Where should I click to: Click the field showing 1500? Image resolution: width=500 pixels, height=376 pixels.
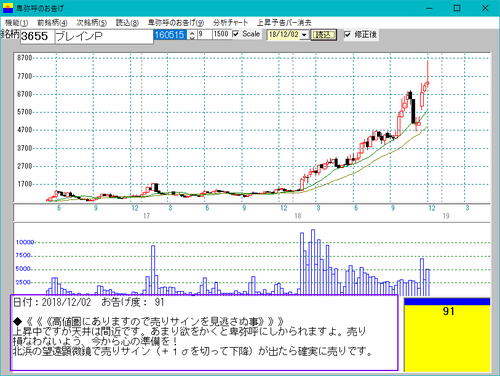click(x=222, y=34)
